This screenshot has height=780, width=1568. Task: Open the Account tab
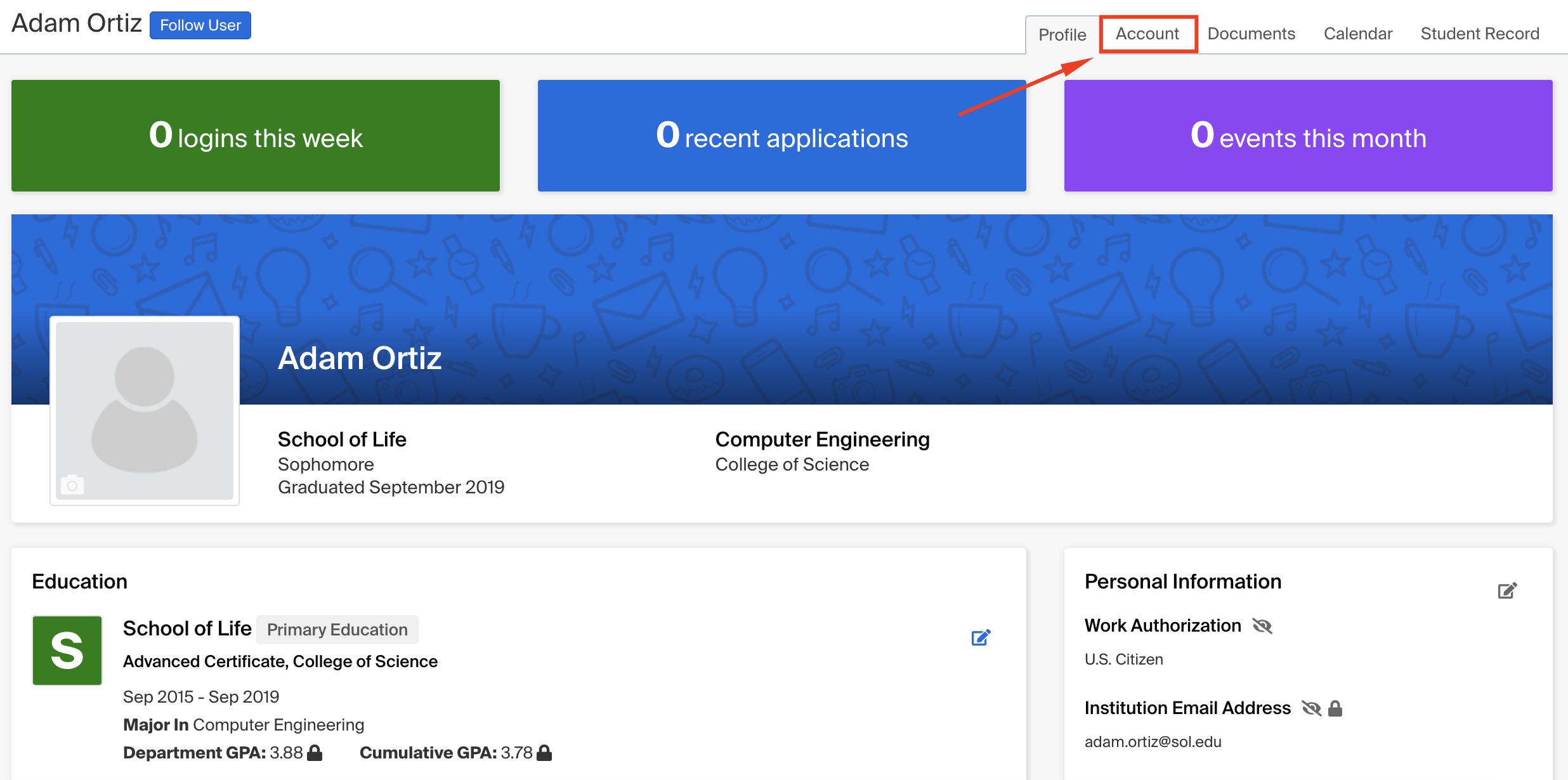(x=1147, y=34)
